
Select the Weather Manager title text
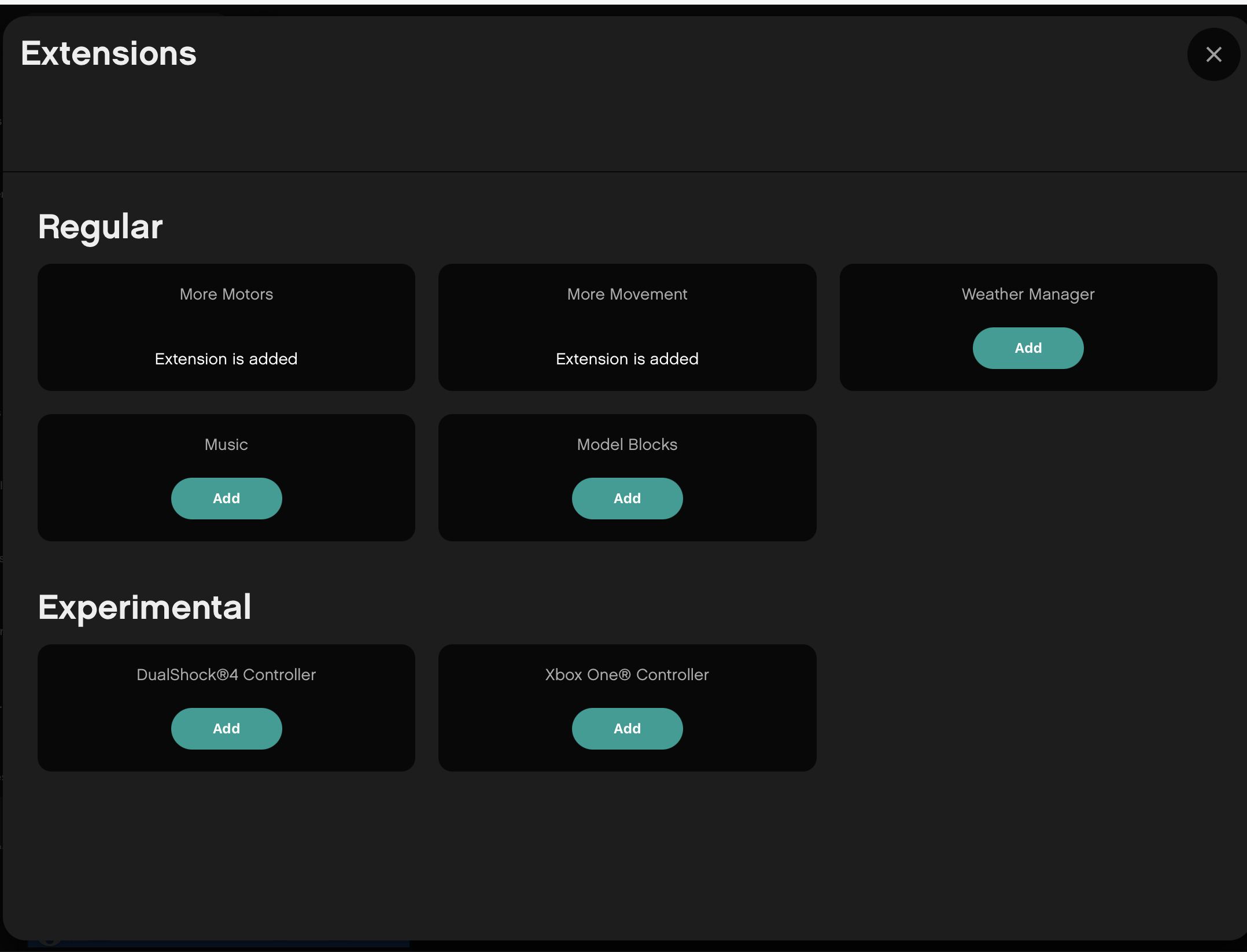pos(1027,294)
